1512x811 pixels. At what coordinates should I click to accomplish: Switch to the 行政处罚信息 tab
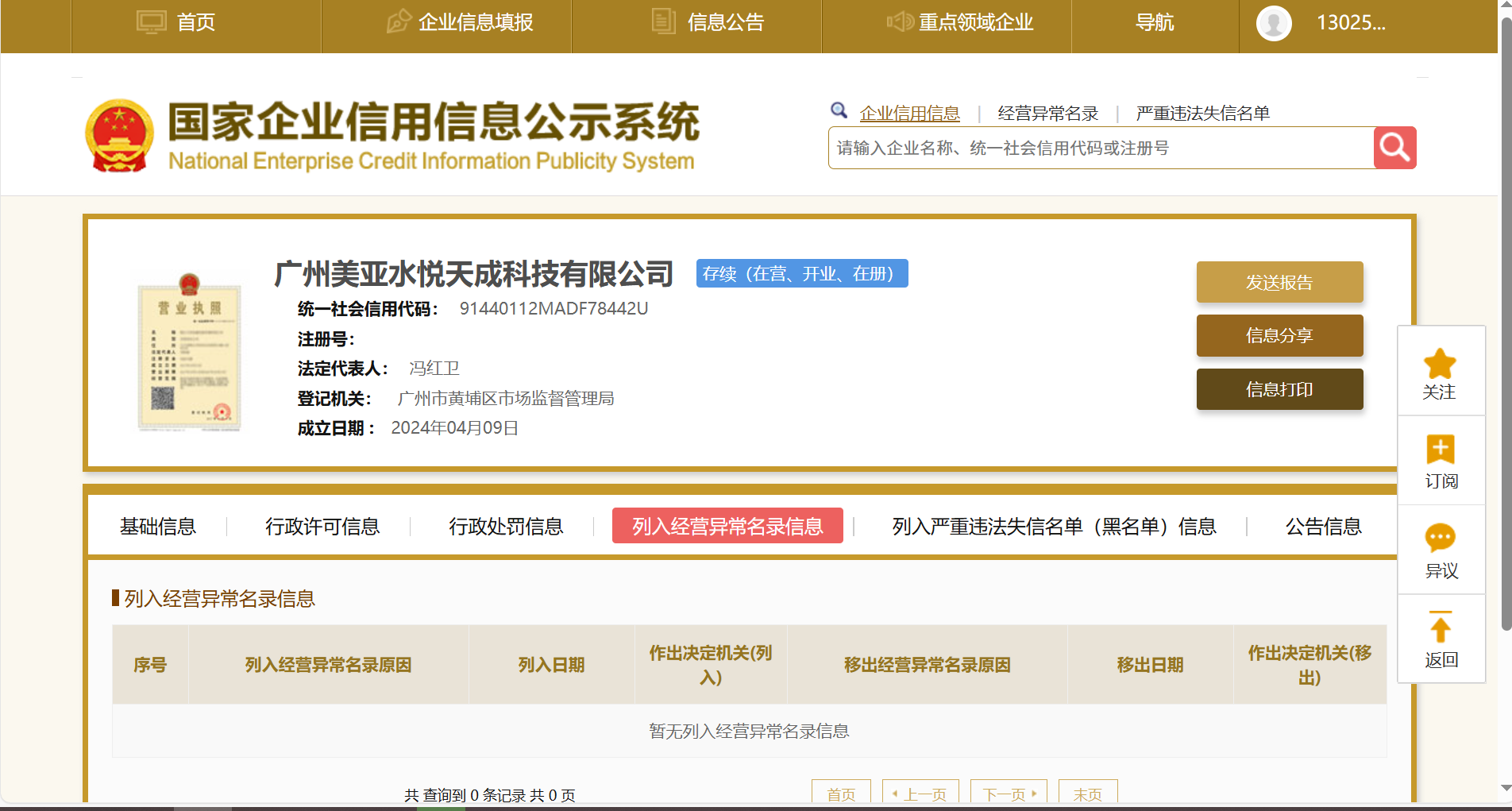pos(505,527)
